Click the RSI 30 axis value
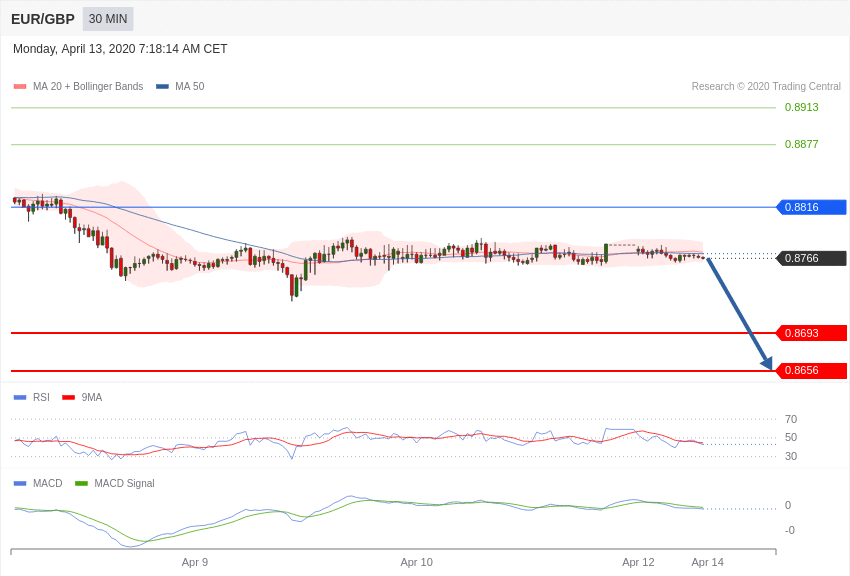Screen dimensions: 850x576 coord(791,456)
